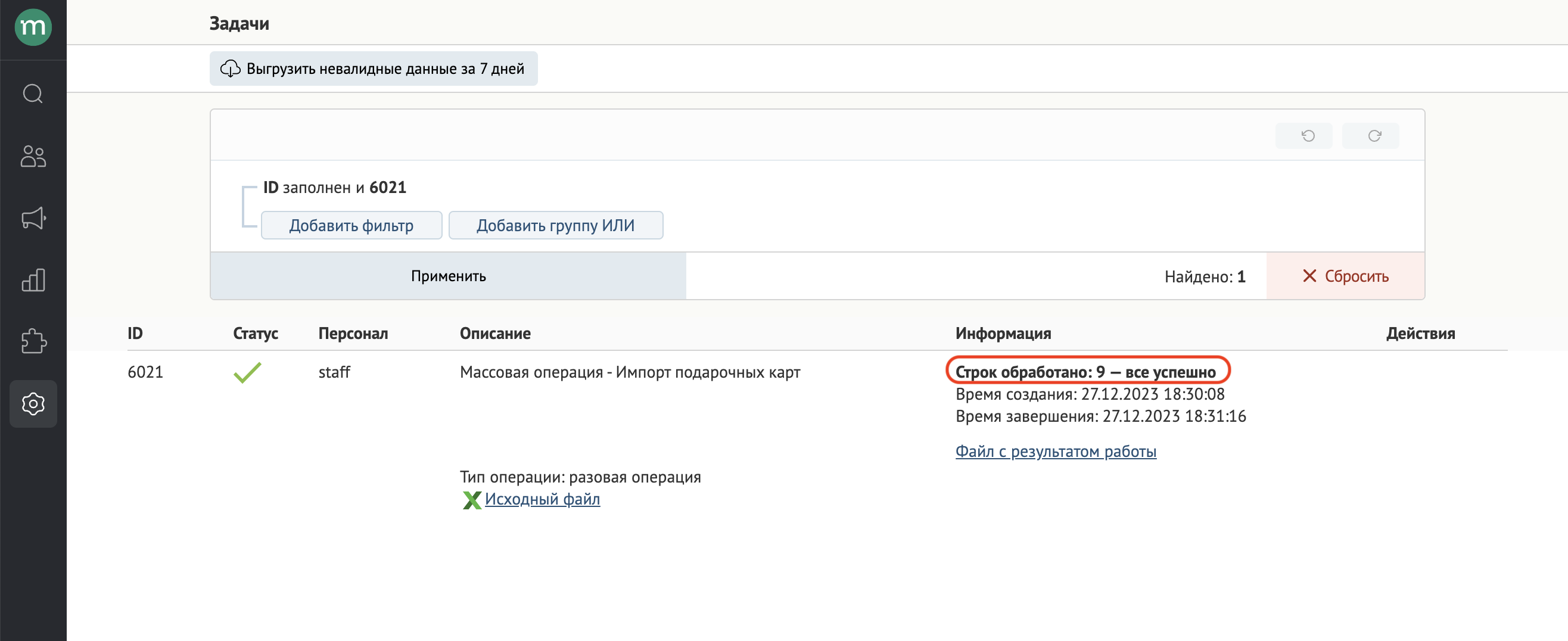Click the Время завершения timestamp line
1568x641 pixels.
(x=1100, y=416)
